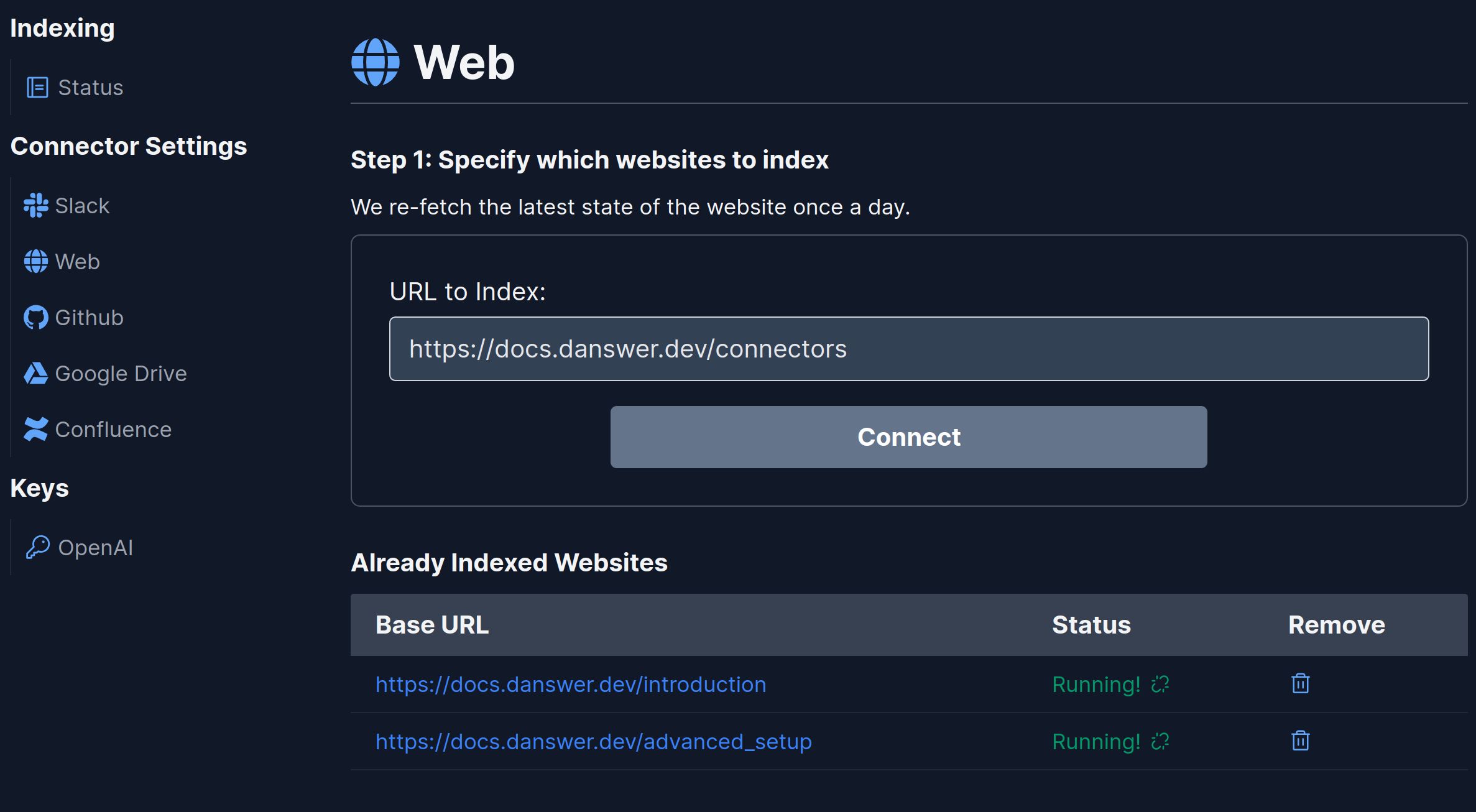
Task: Click the key icon next to OpenAI
Action: pyautogui.click(x=38, y=547)
